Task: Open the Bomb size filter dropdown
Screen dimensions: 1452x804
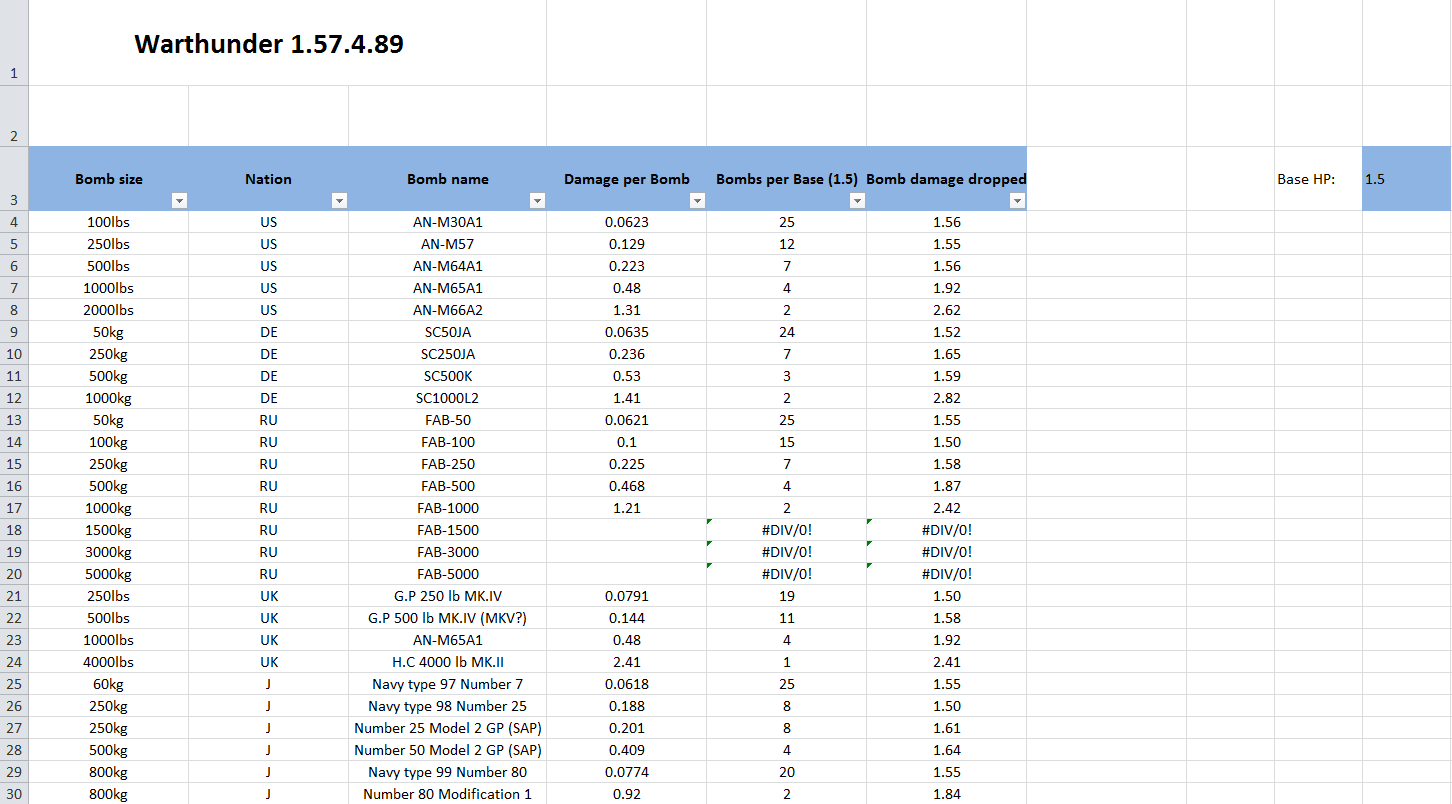Action: (179, 201)
